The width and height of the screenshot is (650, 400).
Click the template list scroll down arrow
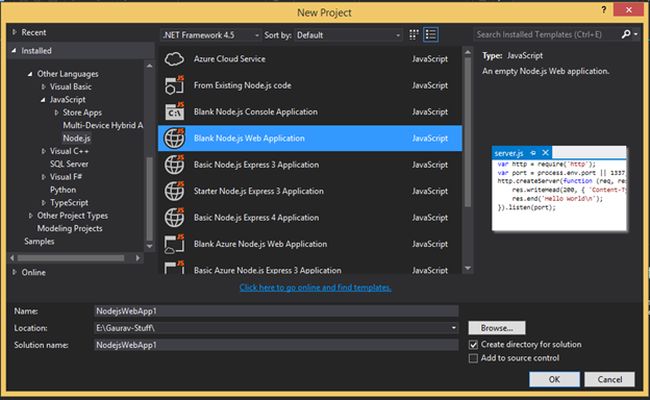(468, 268)
